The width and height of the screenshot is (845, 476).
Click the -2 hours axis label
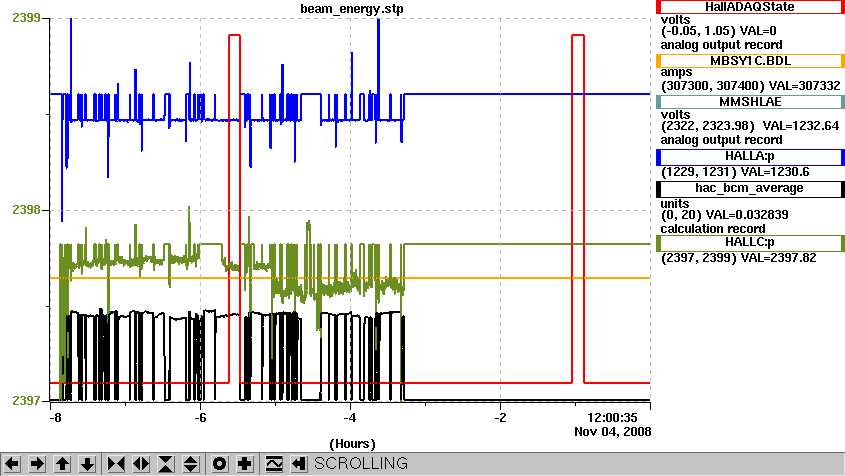[x=500, y=418]
